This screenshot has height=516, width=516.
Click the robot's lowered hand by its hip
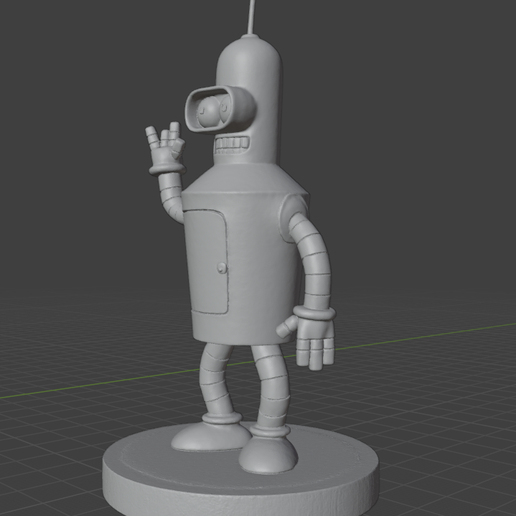[x=306, y=339]
